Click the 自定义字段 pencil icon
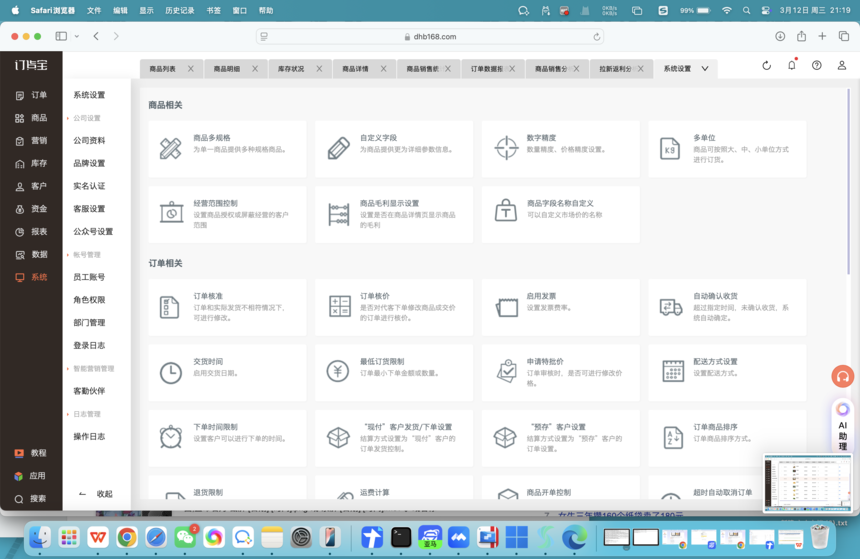 tap(338, 149)
